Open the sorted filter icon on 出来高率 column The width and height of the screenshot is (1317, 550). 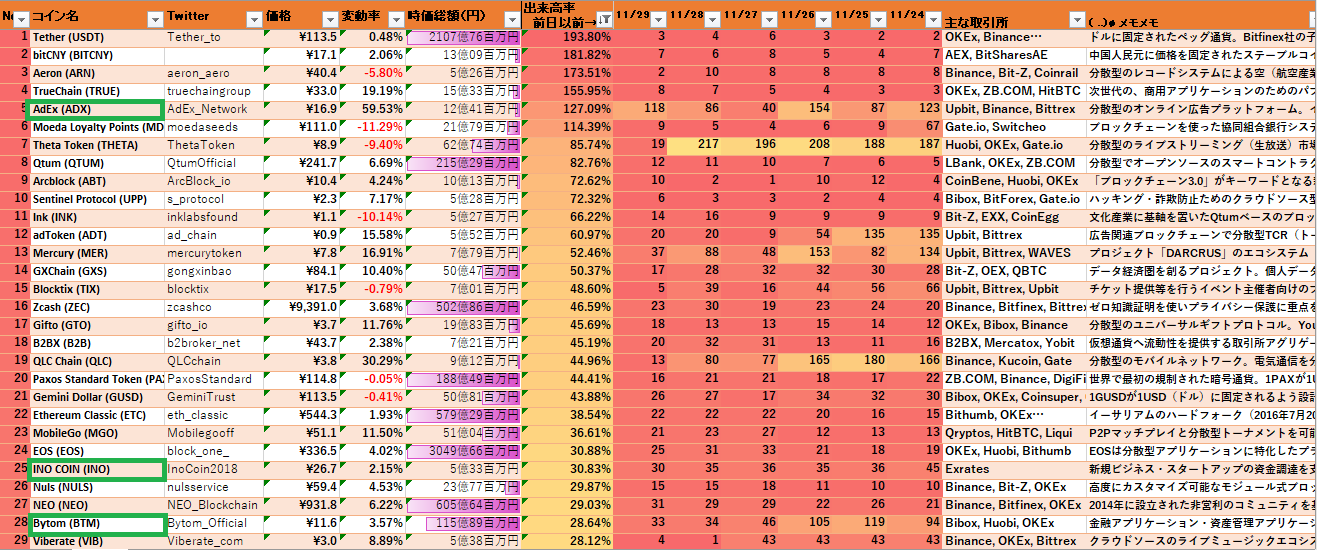pos(604,20)
